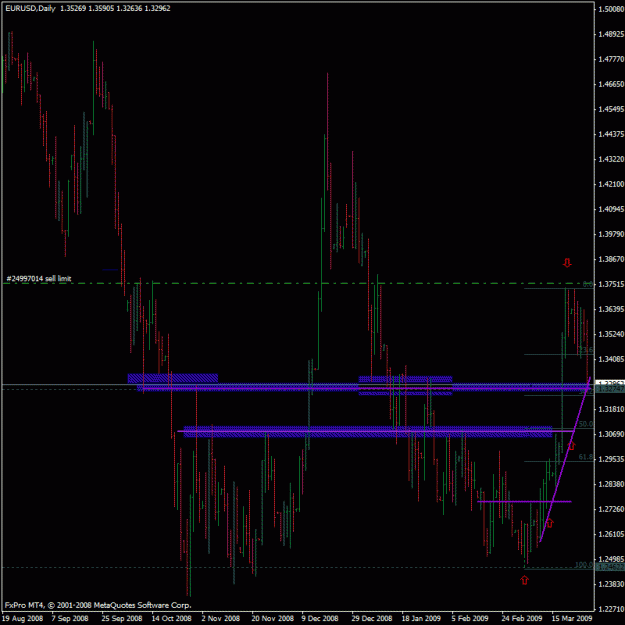Image resolution: width=625 pixels, height=625 pixels.
Task: Click the 1.47770 price axis label
Action: [611, 59]
